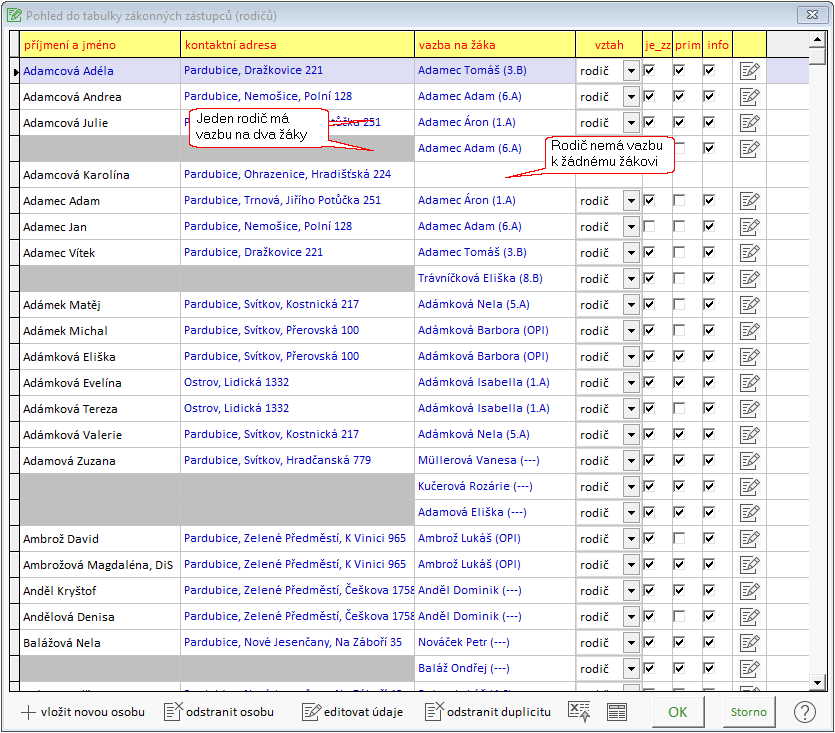The height and width of the screenshot is (733, 835).
Task: Click edit icon for Balážová Nela row
Action: pyautogui.click(x=749, y=642)
